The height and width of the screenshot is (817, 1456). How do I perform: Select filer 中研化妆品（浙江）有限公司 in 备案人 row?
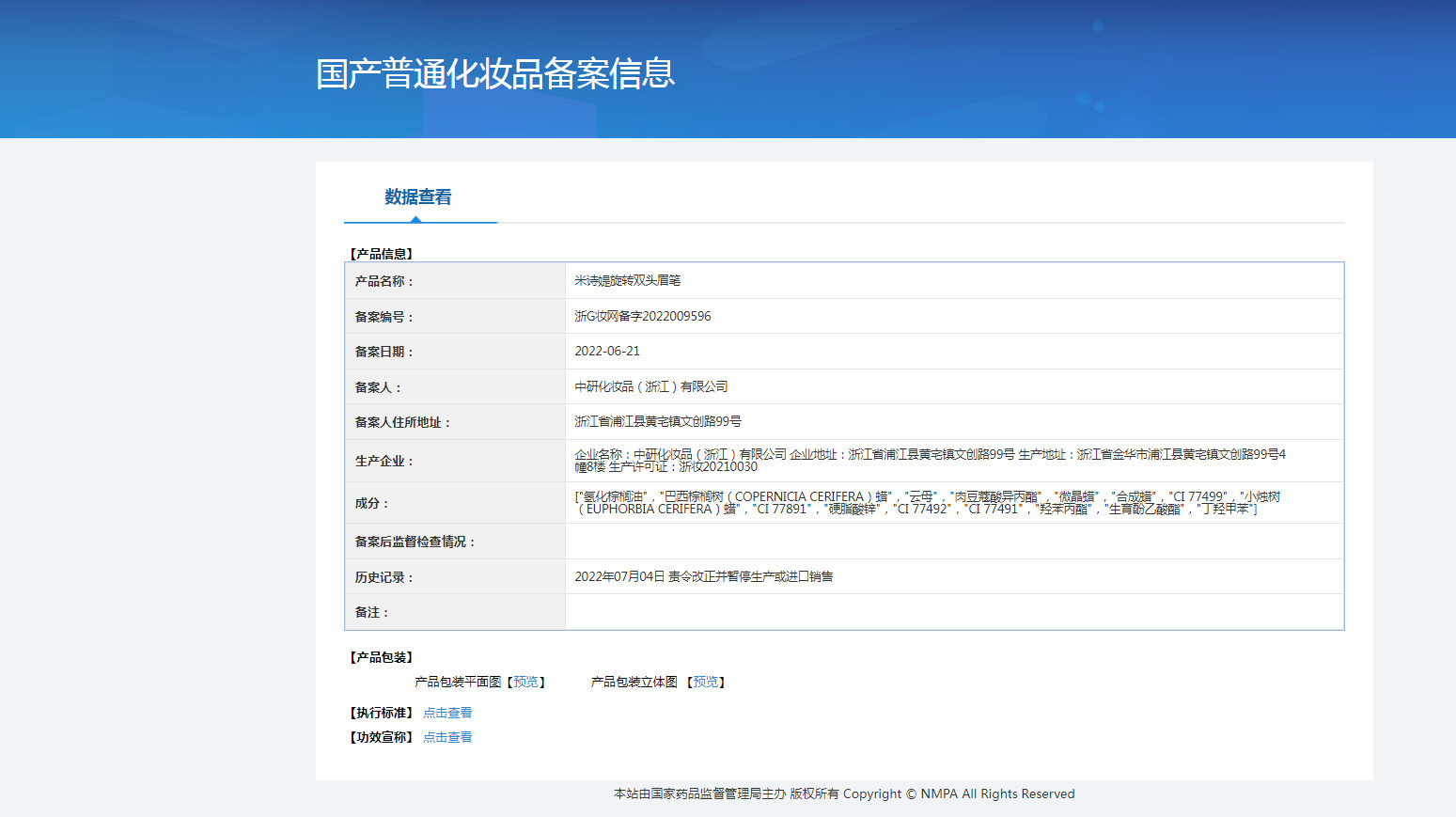[651, 386]
